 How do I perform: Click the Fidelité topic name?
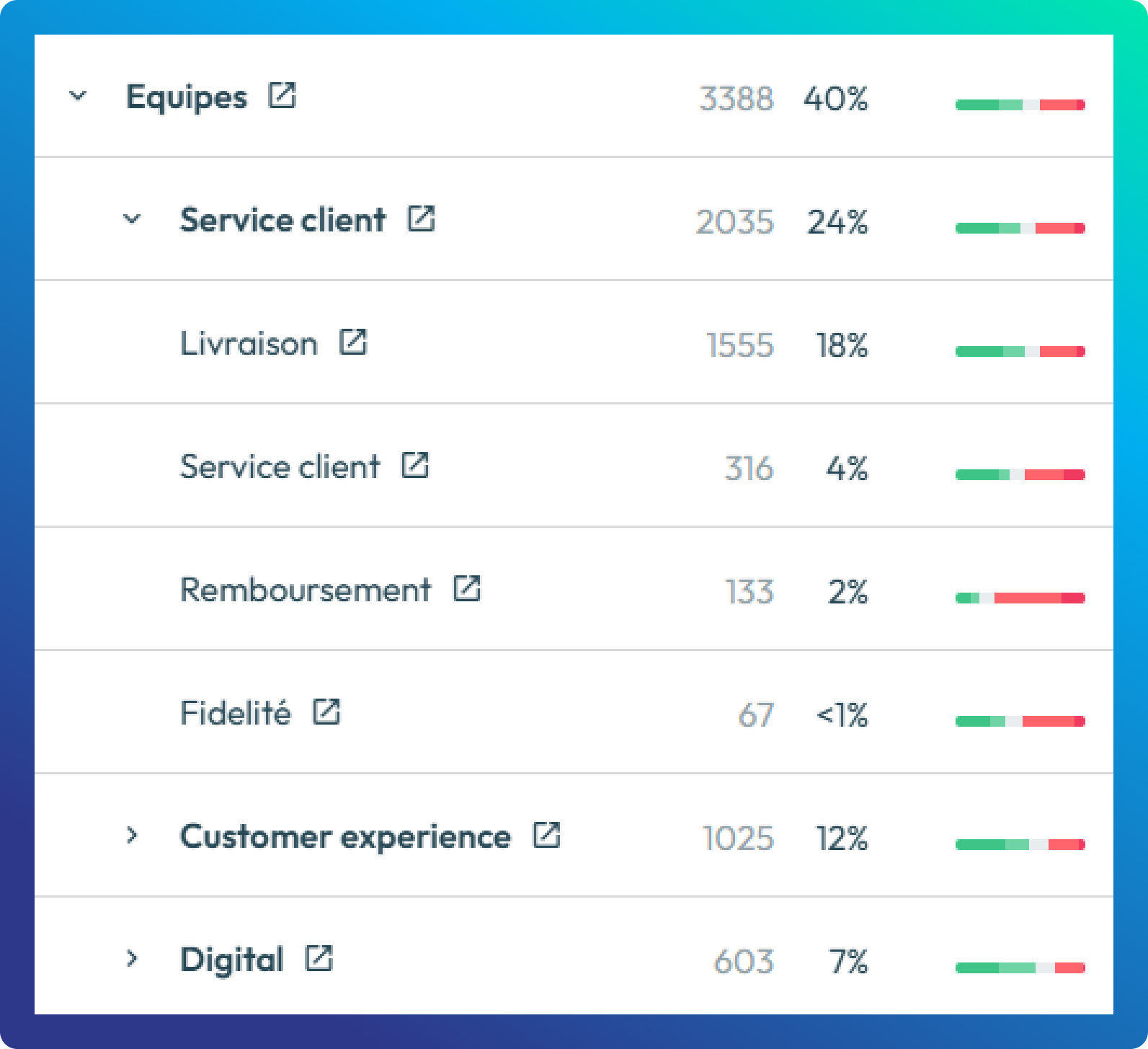235,714
